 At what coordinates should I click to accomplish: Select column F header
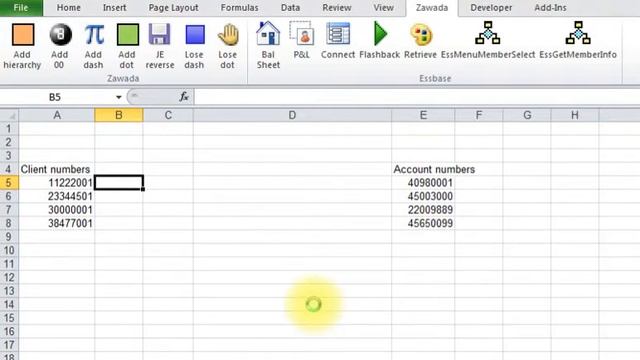tap(479, 116)
